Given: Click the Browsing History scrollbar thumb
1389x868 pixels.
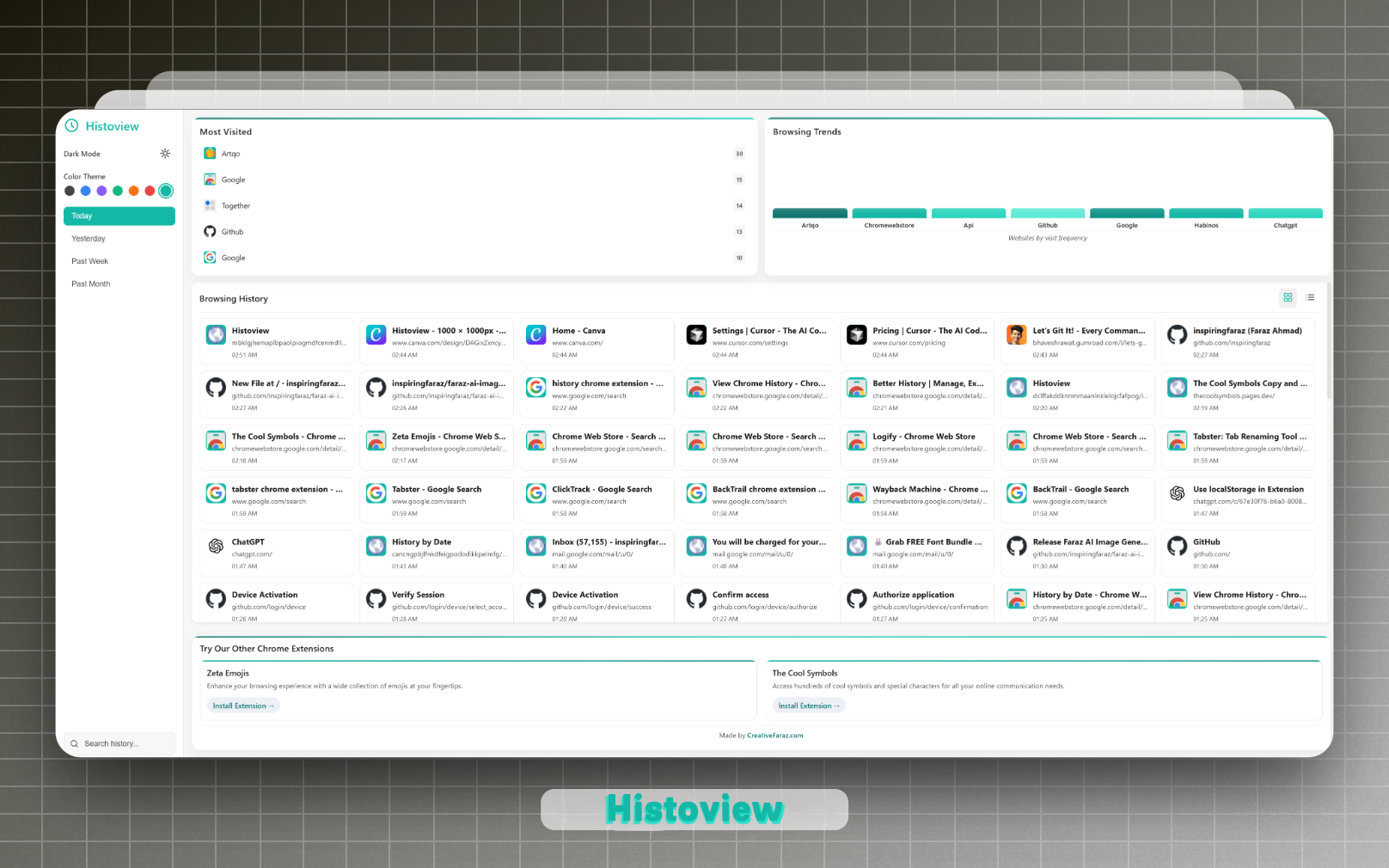Looking at the screenshot, I should [1329, 340].
